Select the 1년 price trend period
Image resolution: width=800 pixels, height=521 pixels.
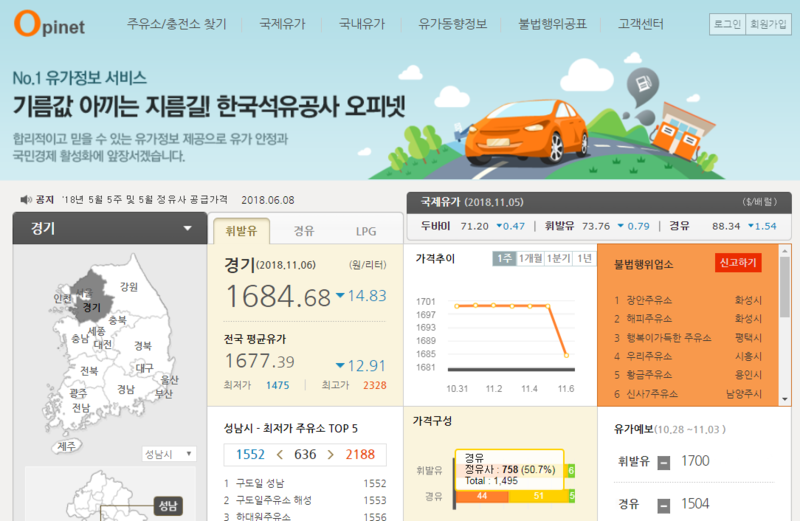tap(584, 259)
